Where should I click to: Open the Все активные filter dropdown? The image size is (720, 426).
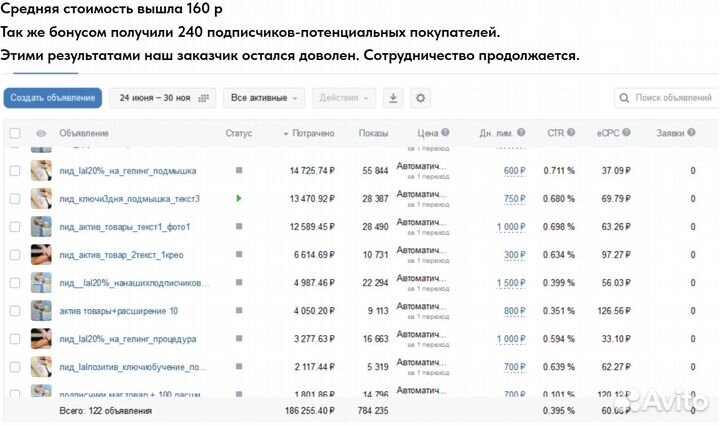click(264, 98)
